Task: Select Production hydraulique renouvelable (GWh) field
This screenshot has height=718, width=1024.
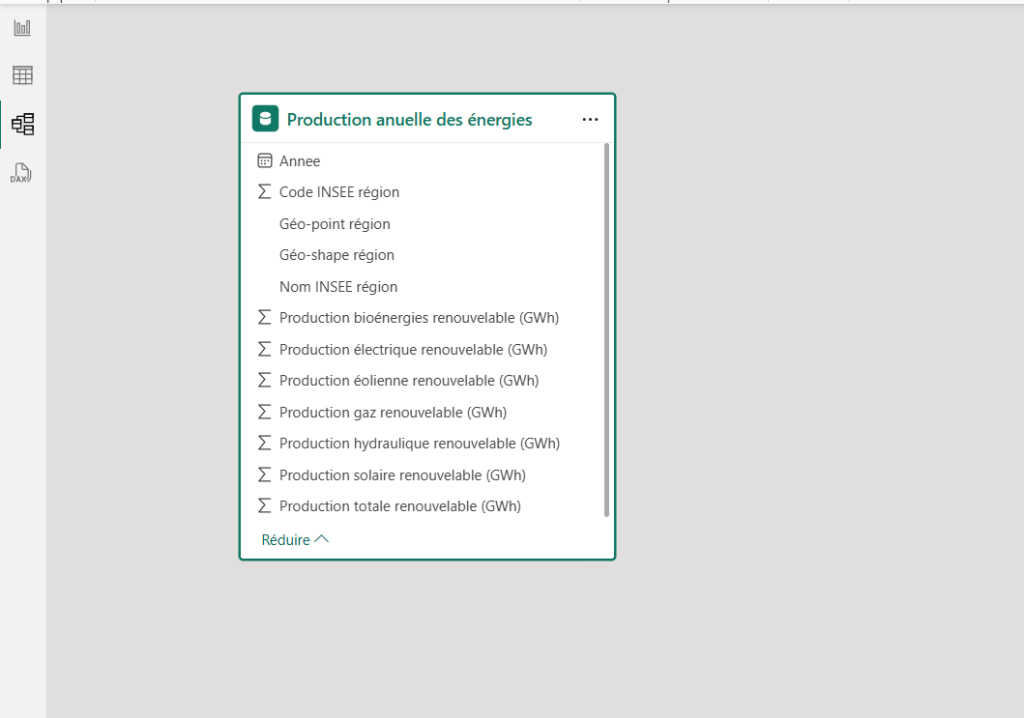Action: pos(422,443)
